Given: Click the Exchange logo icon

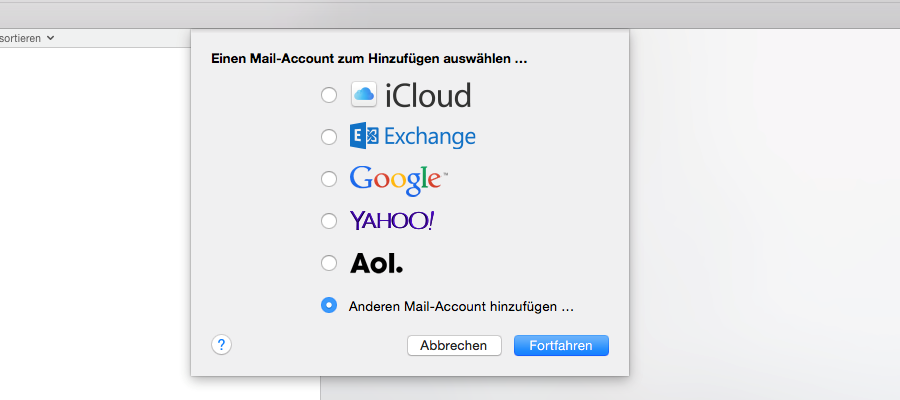Looking at the screenshot, I should 364,137.
